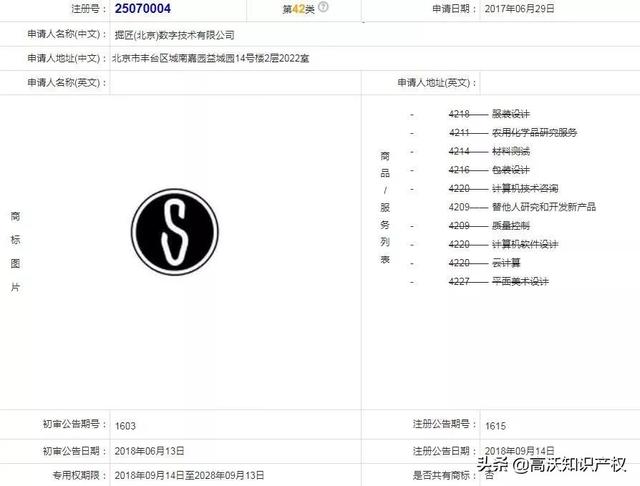Click the 申请人名称(英文) label
The width and height of the screenshot is (640, 486).
[x=67, y=83]
